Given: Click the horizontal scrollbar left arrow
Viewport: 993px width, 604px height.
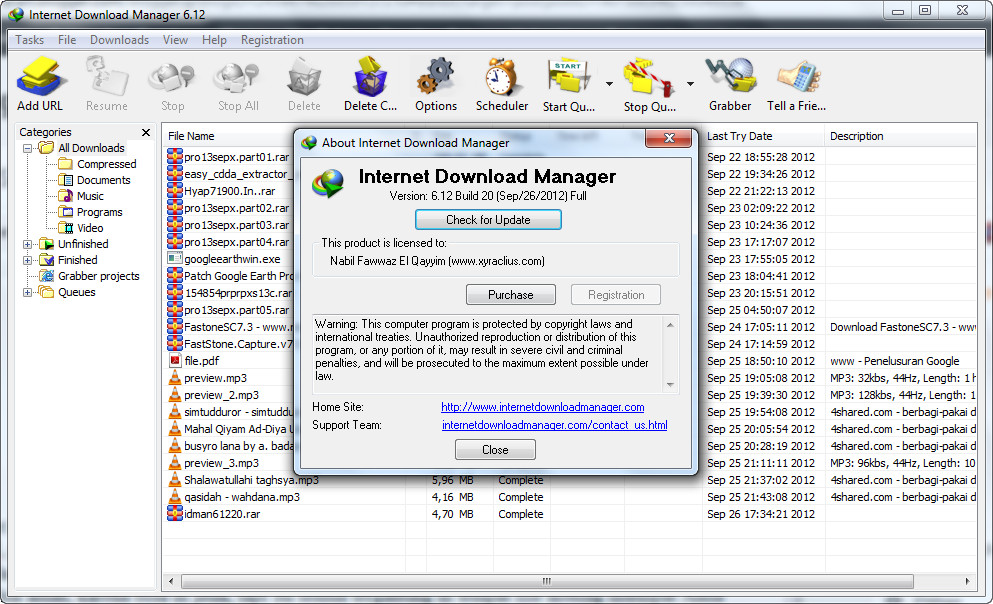Looking at the screenshot, I should 171,581.
